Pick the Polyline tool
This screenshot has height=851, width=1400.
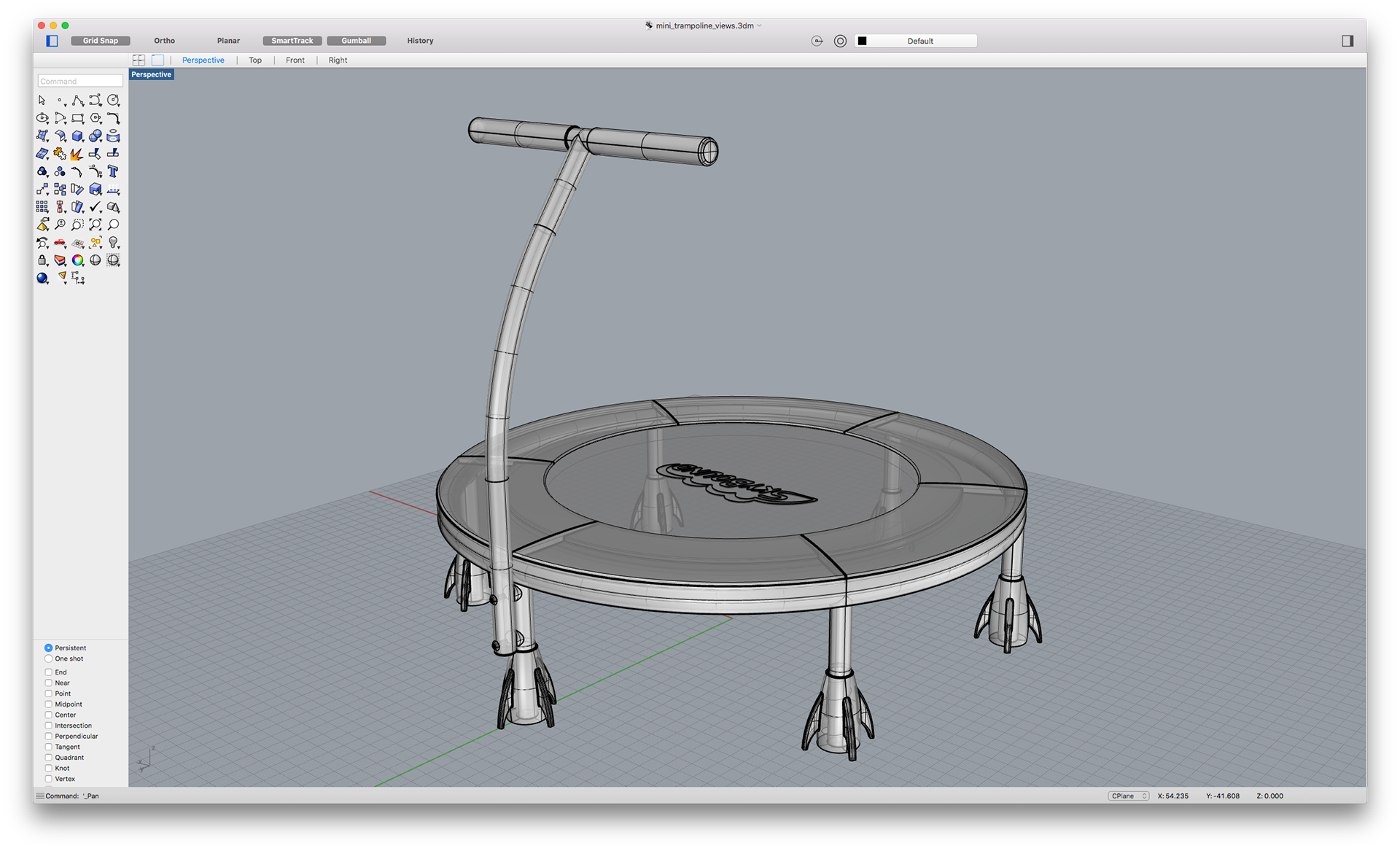point(77,101)
